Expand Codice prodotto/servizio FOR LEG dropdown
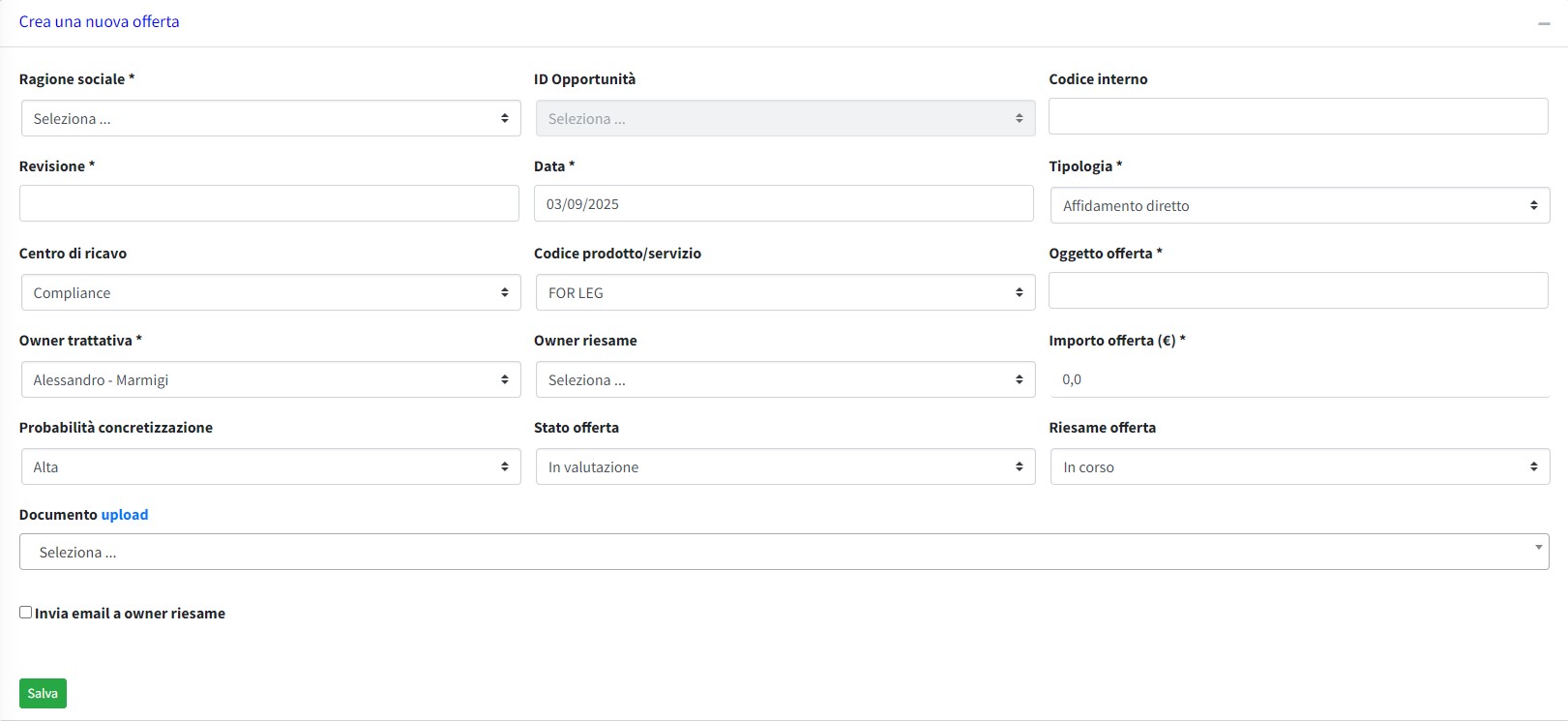The height and width of the screenshot is (721, 1568). point(784,292)
